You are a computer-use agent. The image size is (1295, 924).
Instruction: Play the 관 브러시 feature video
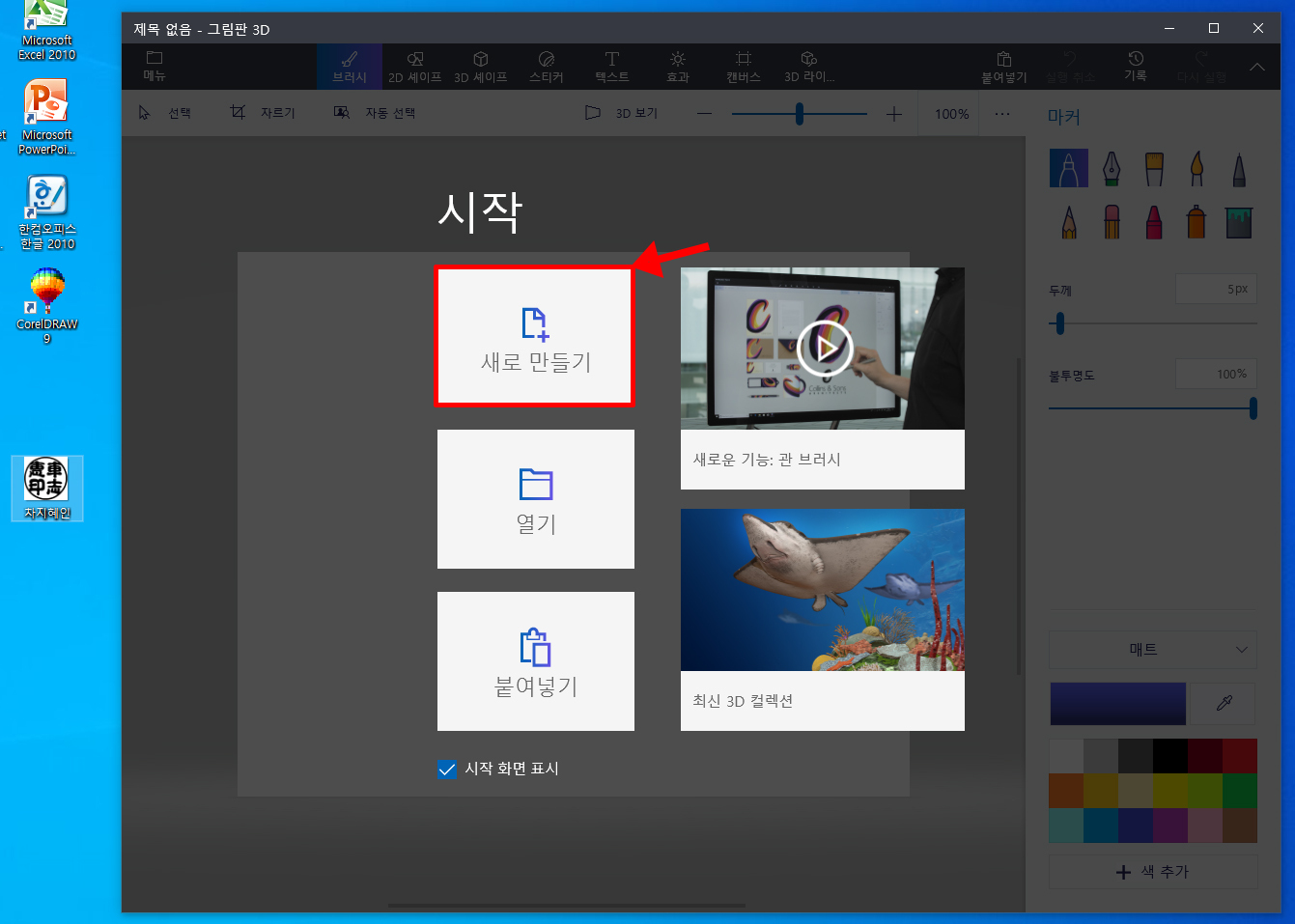[824, 348]
